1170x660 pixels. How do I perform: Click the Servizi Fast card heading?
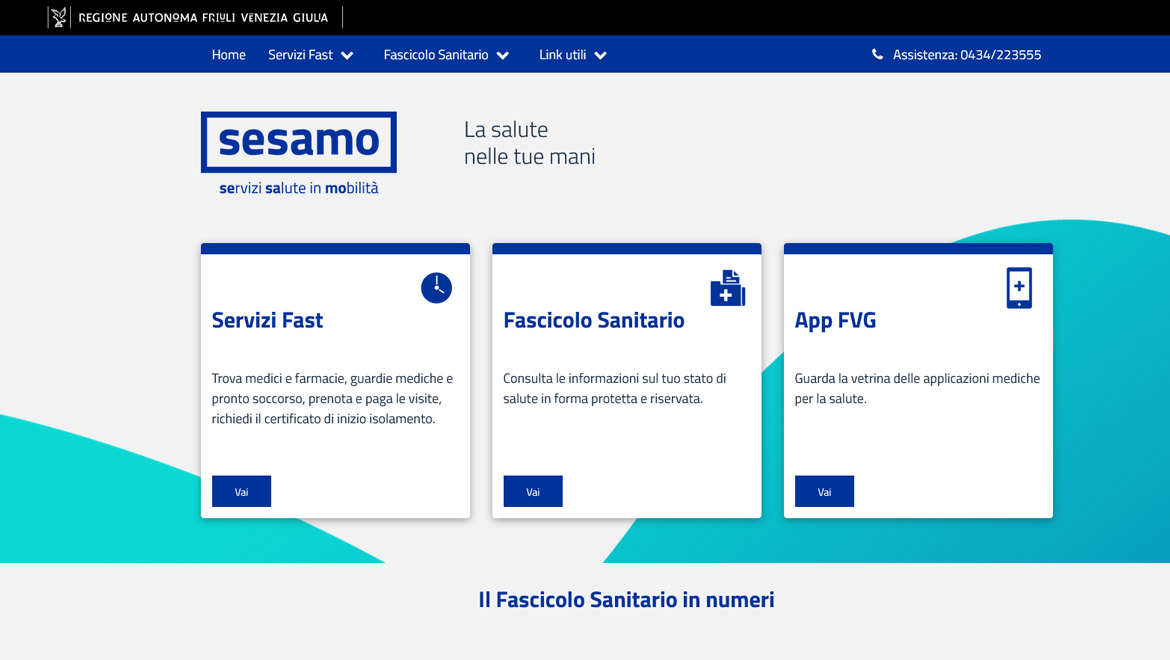(267, 320)
